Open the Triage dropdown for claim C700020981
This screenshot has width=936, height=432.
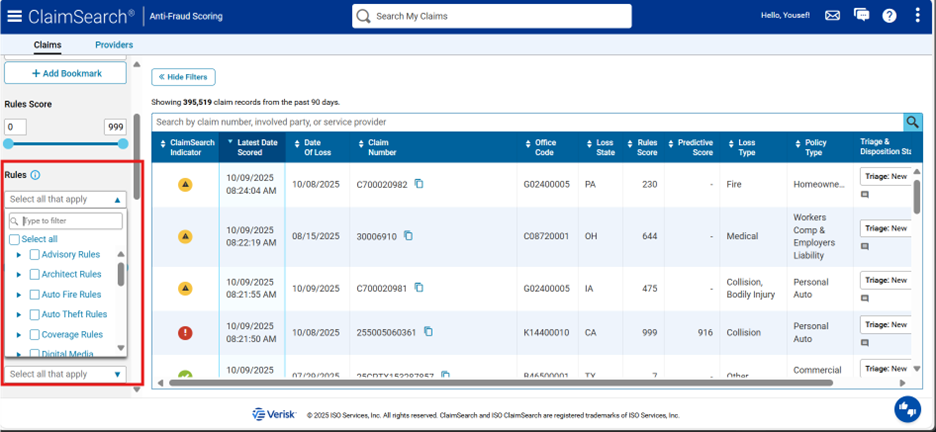(x=886, y=280)
